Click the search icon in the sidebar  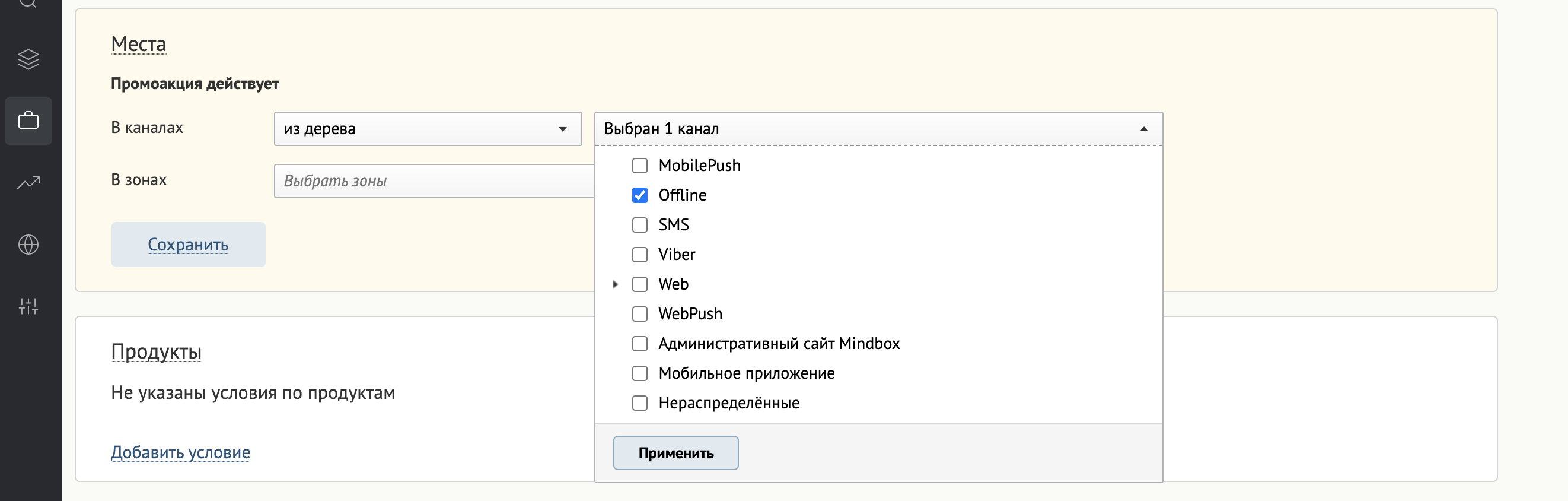pos(28,3)
